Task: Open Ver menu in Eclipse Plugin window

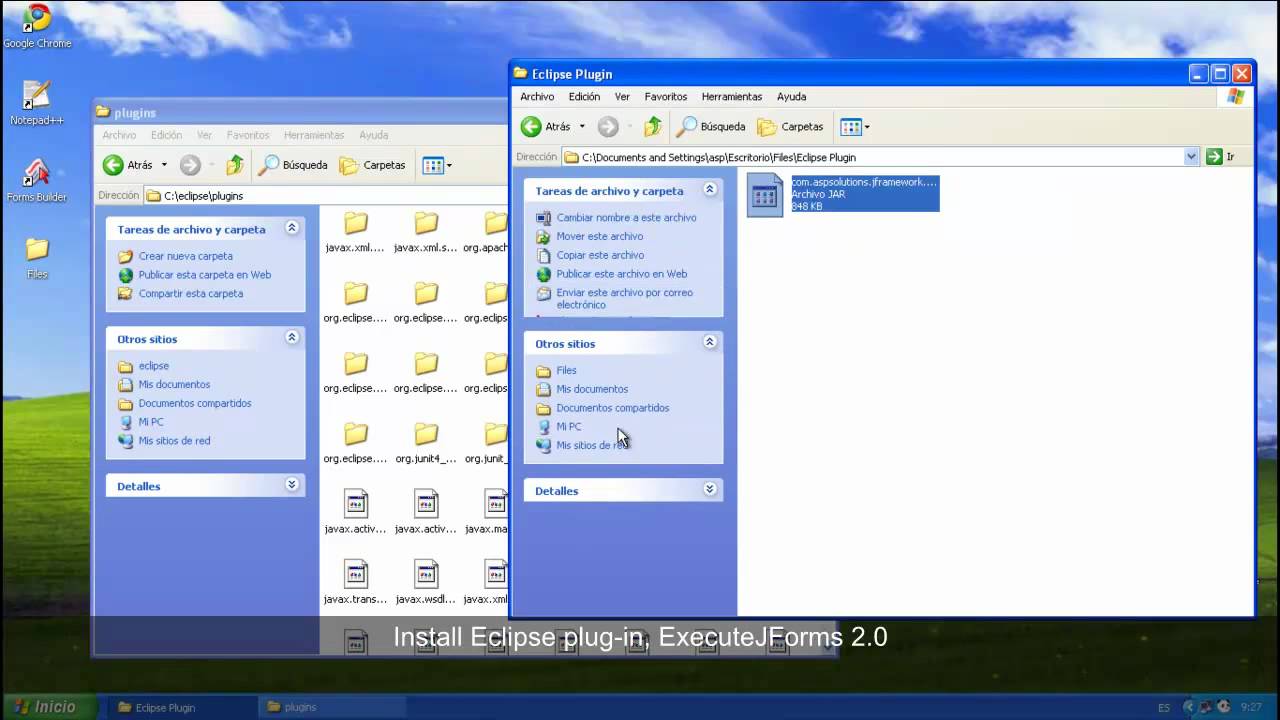Action: pos(622,97)
